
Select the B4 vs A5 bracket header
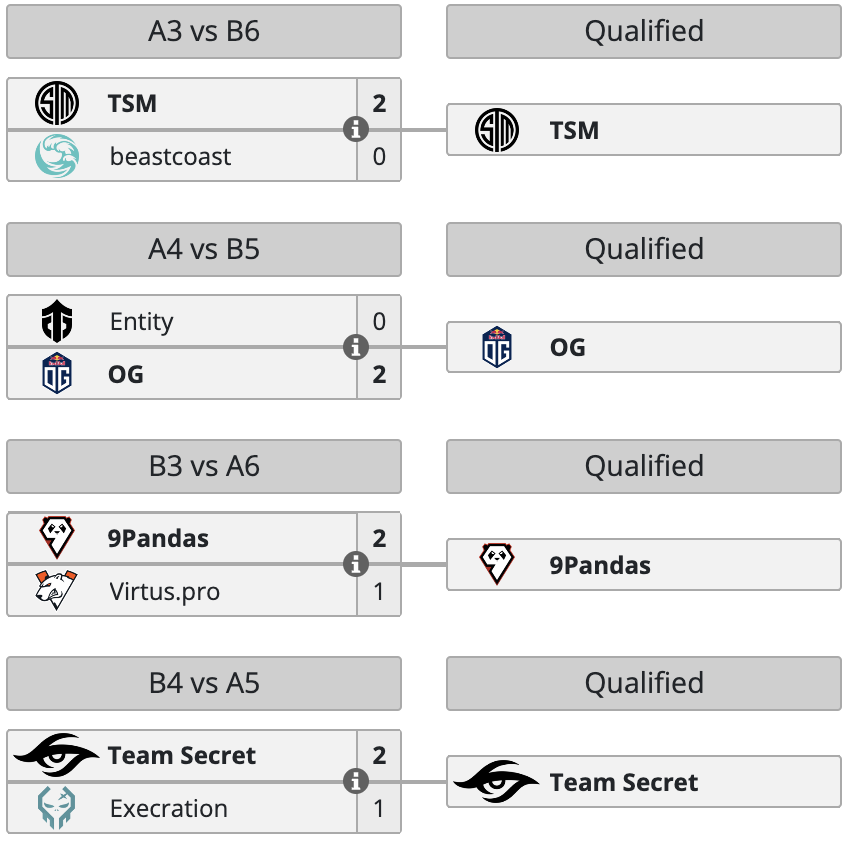(x=204, y=683)
